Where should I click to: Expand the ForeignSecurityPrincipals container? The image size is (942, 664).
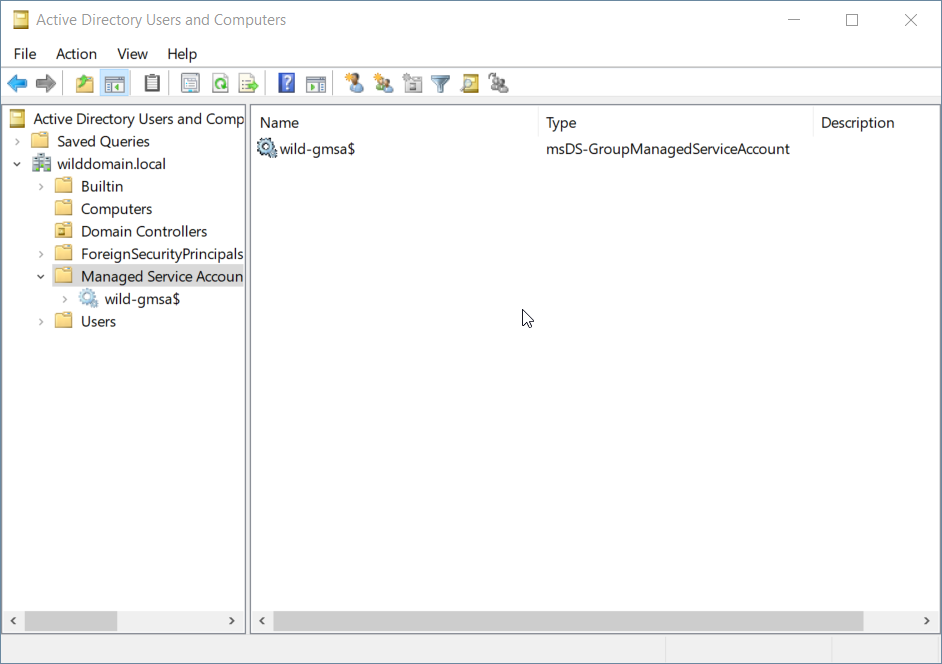click(41, 254)
